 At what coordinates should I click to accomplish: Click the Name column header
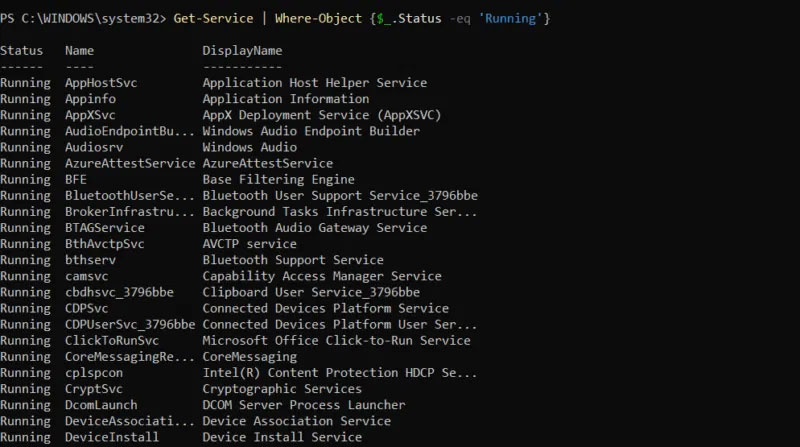[79, 50]
